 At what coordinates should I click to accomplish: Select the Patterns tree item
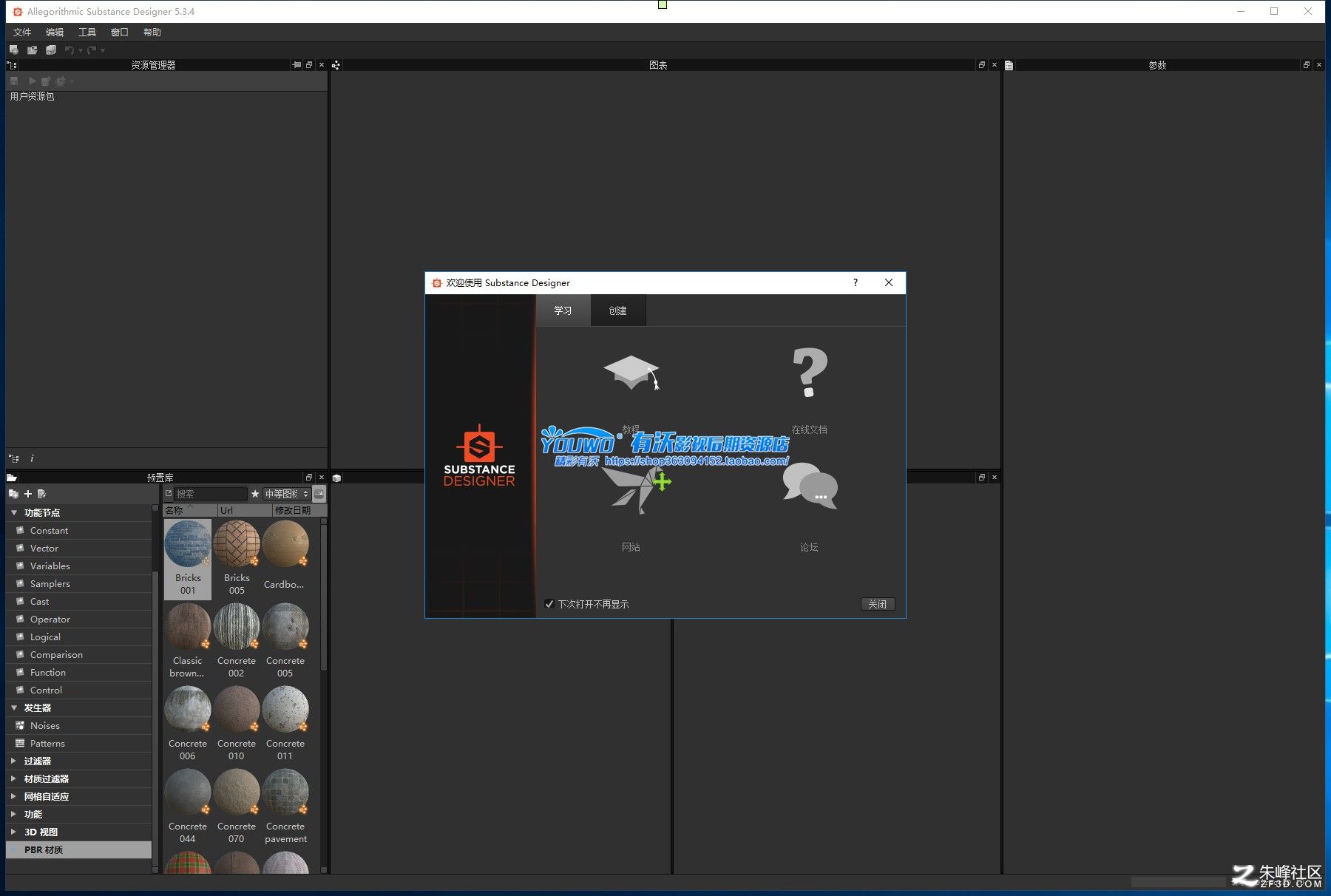[78, 743]
